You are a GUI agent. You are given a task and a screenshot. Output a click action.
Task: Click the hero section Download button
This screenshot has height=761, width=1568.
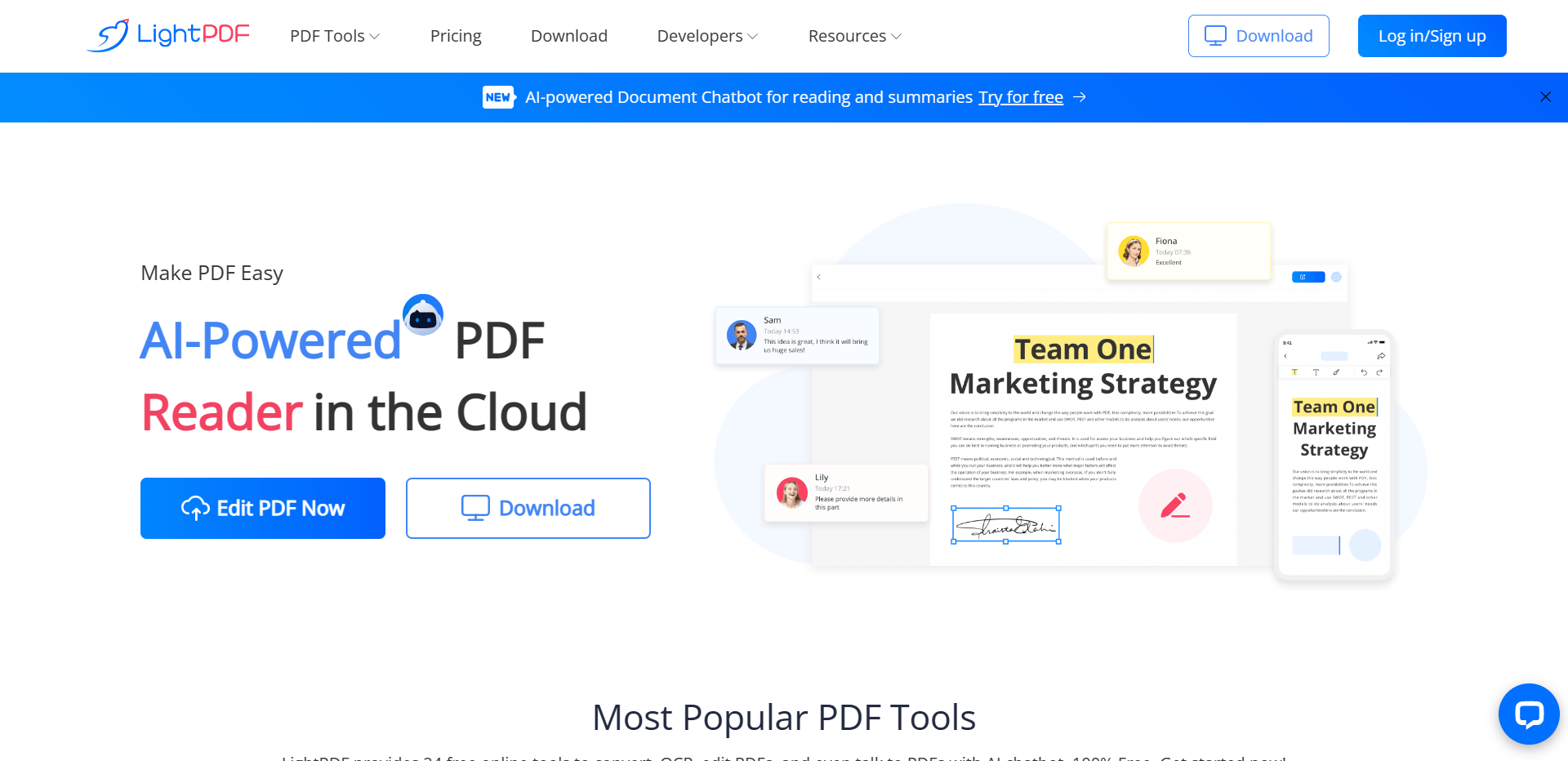[x=528, y=508]
